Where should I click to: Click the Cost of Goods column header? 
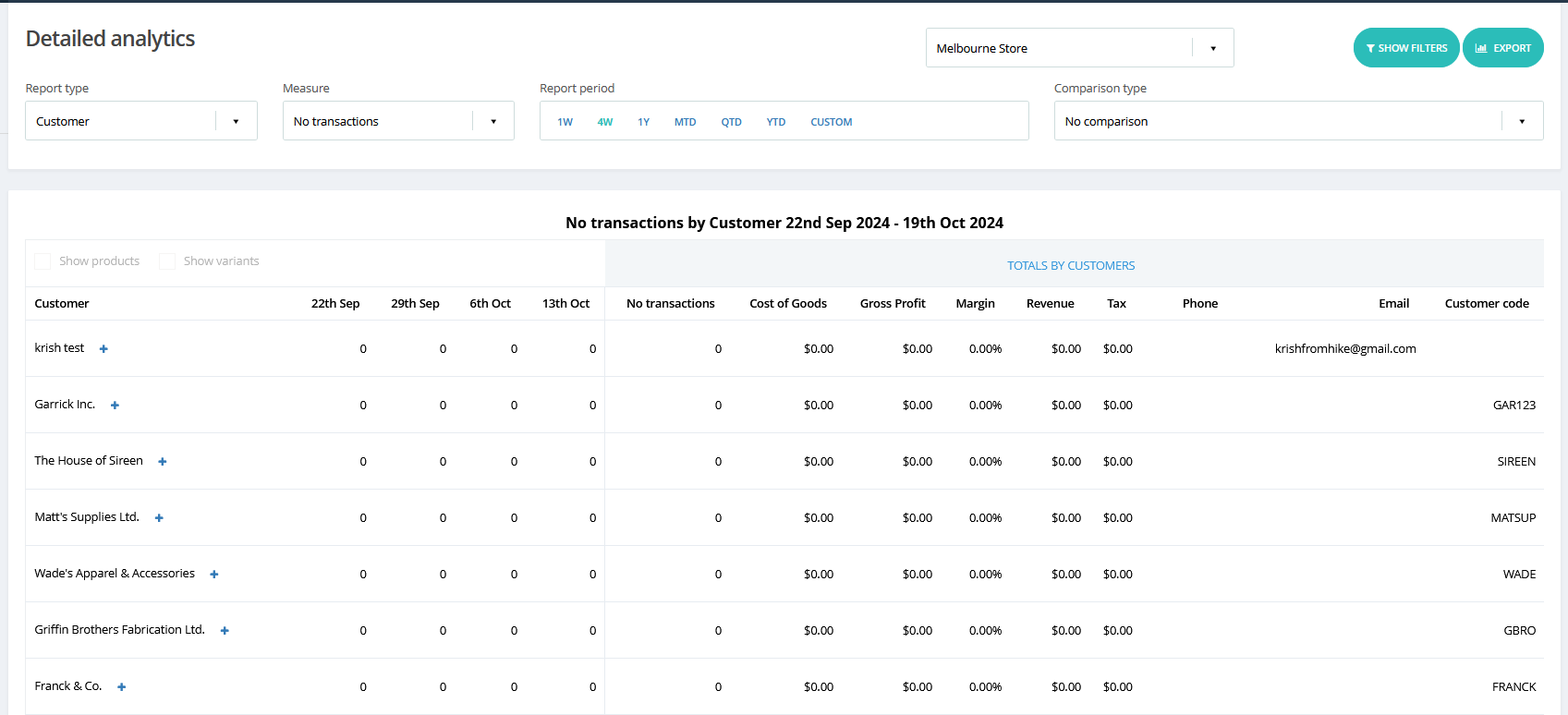point(788,303)
